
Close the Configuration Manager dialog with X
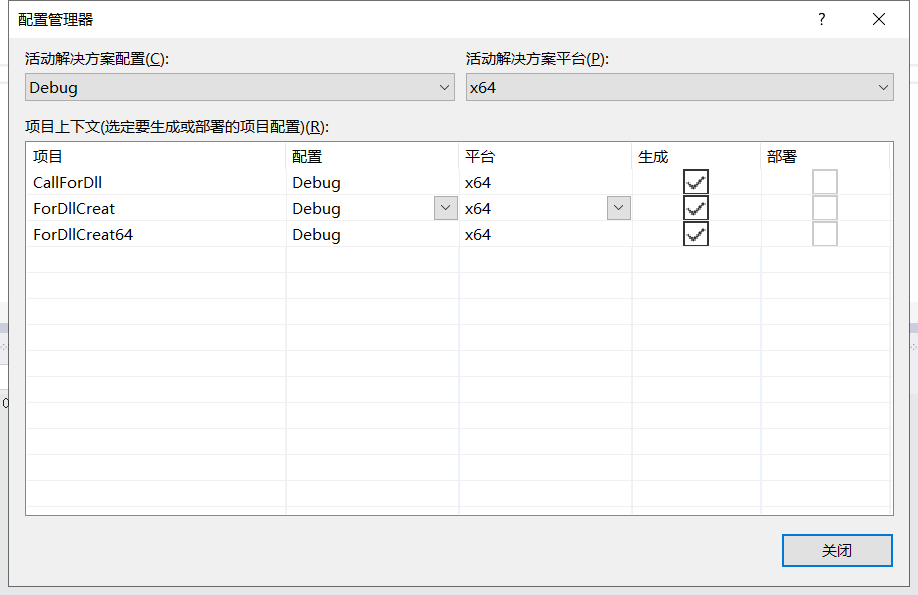[x=879, y=19]
